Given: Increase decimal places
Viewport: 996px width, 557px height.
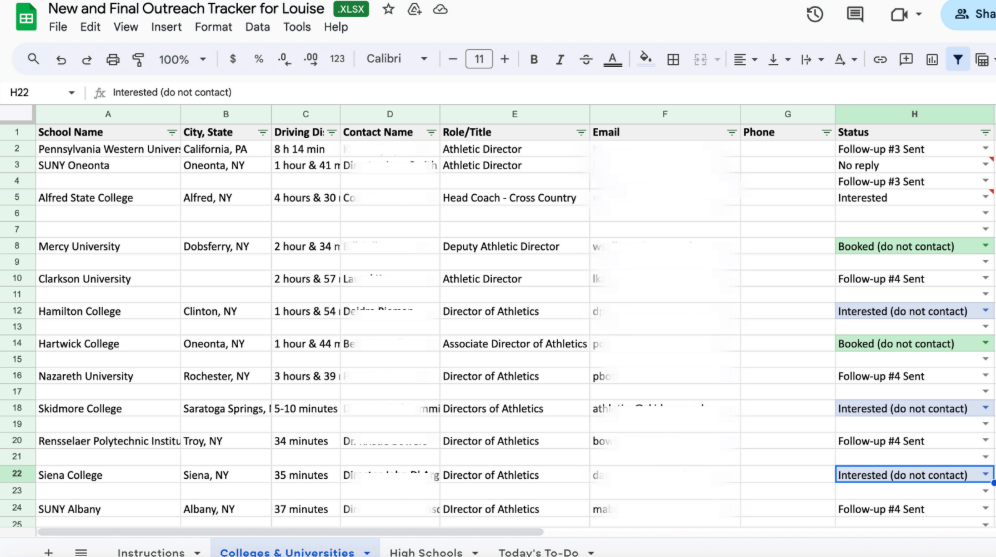Looking at the screenshot, I should (x=311, y=59).
